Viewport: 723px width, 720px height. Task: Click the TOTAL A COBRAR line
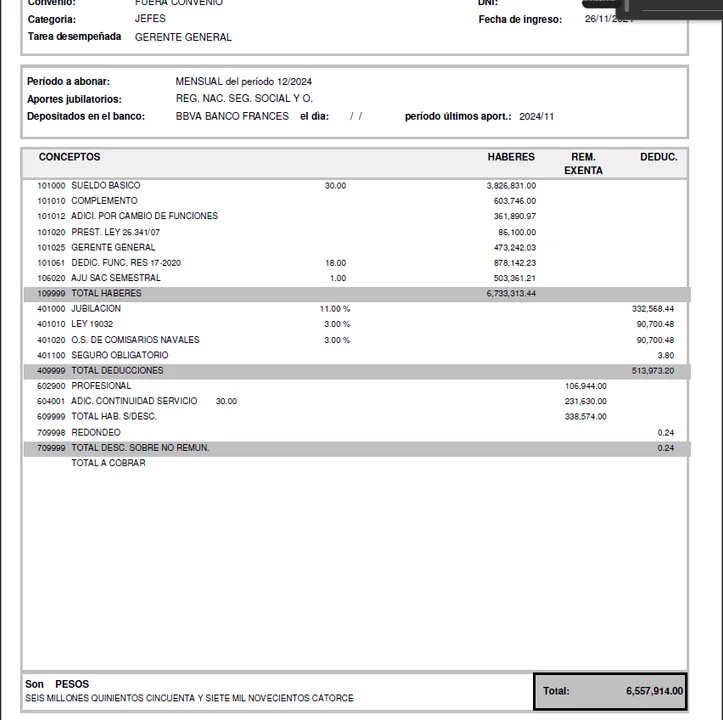[x=108, y=464]
